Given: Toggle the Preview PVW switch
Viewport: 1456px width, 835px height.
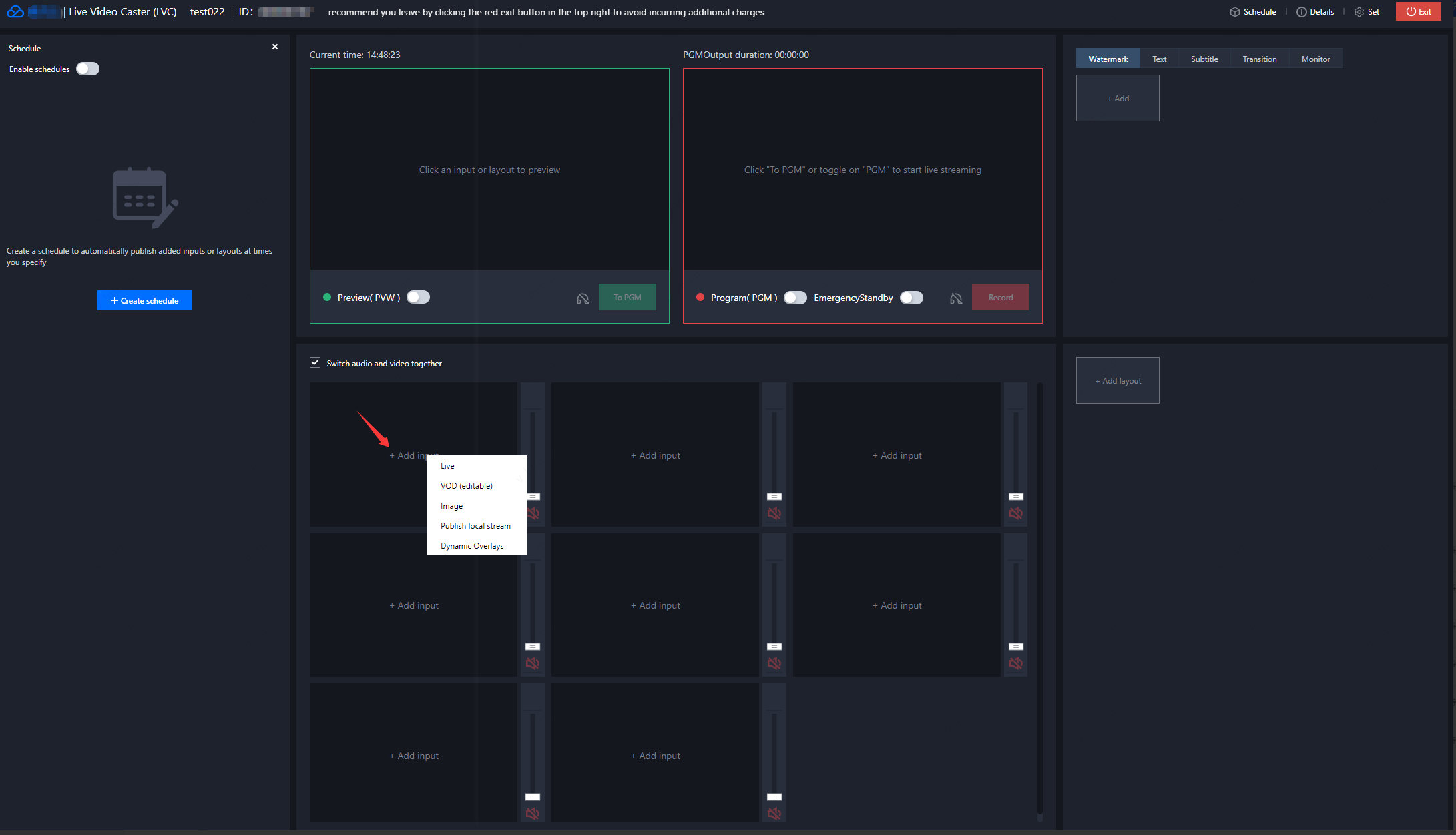Looking at the screenshot, I should tap(419, 297).
